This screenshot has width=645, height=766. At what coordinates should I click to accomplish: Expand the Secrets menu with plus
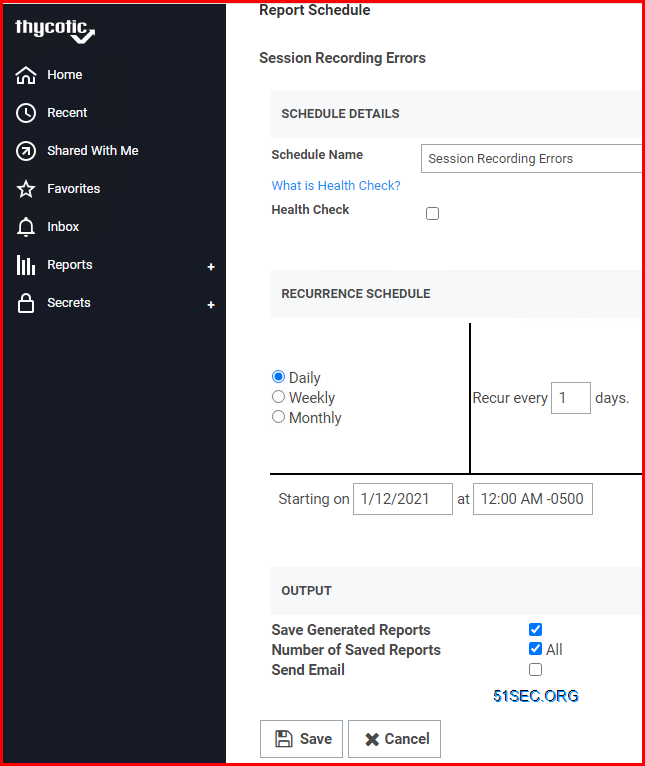point(211,305)
